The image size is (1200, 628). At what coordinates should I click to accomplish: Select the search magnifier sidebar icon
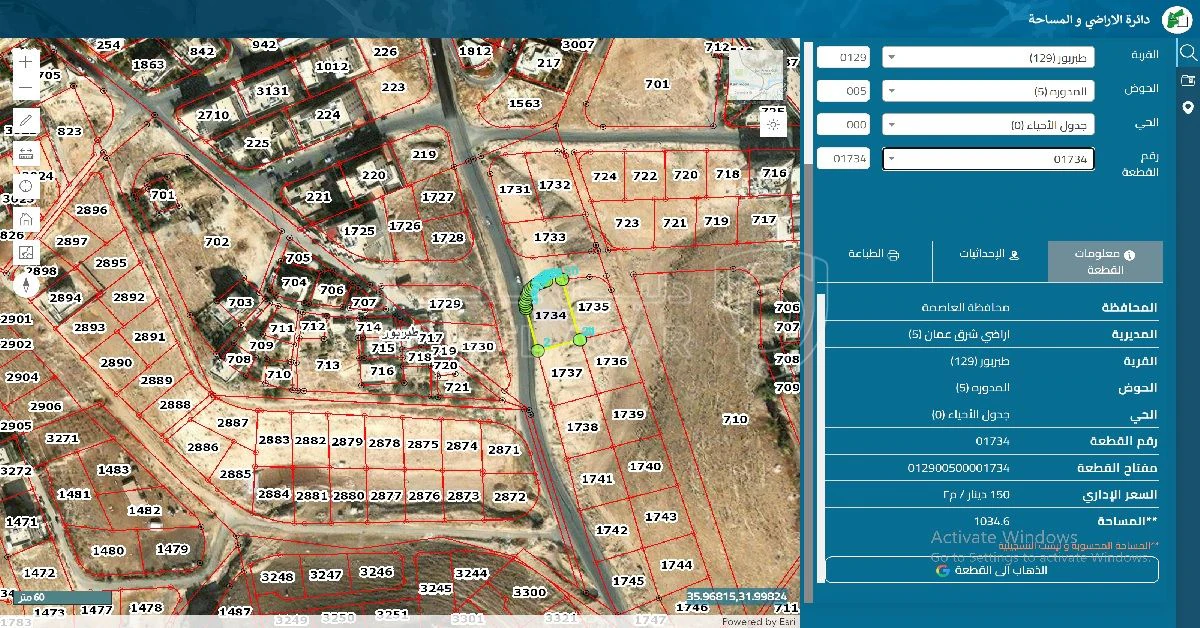pos(1188,52)
